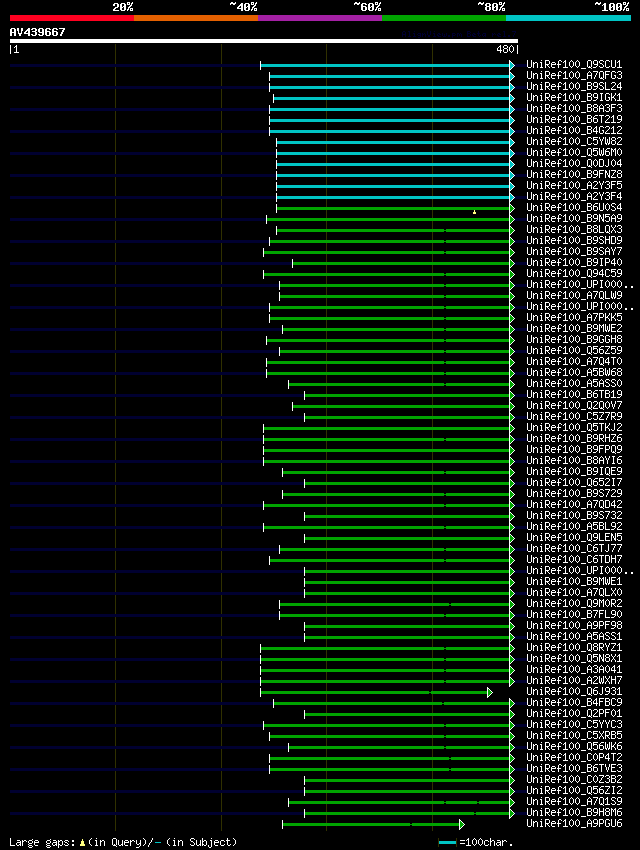This screenshot has width=640, height=850.
Task: Click the white AV439667 query sequence bar
Action: [264, 41]
